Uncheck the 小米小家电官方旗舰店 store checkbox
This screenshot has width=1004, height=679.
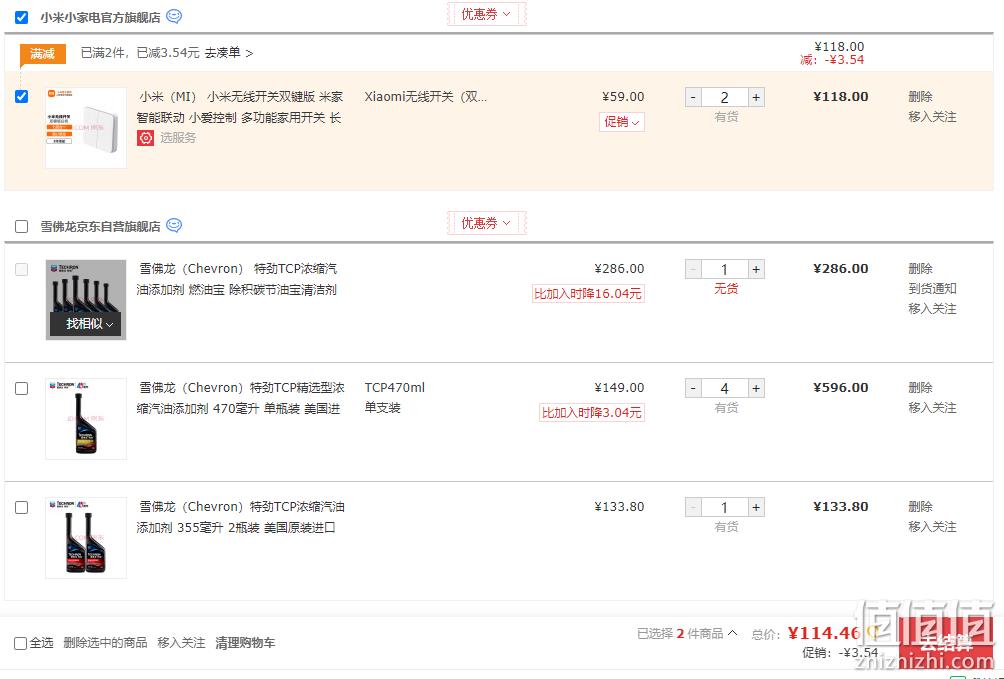[x=22, y=17]
